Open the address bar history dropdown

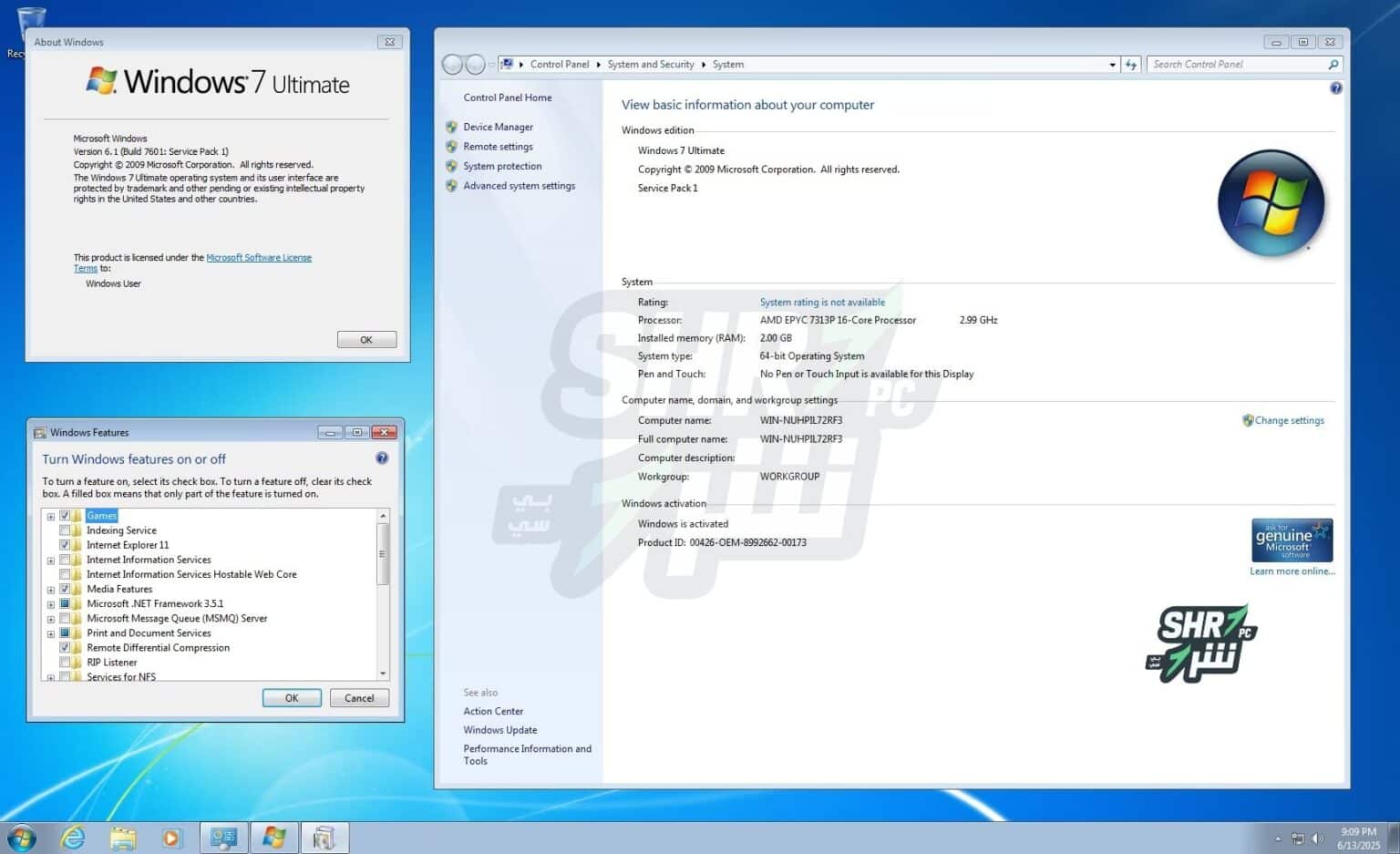coord(1111,64)
